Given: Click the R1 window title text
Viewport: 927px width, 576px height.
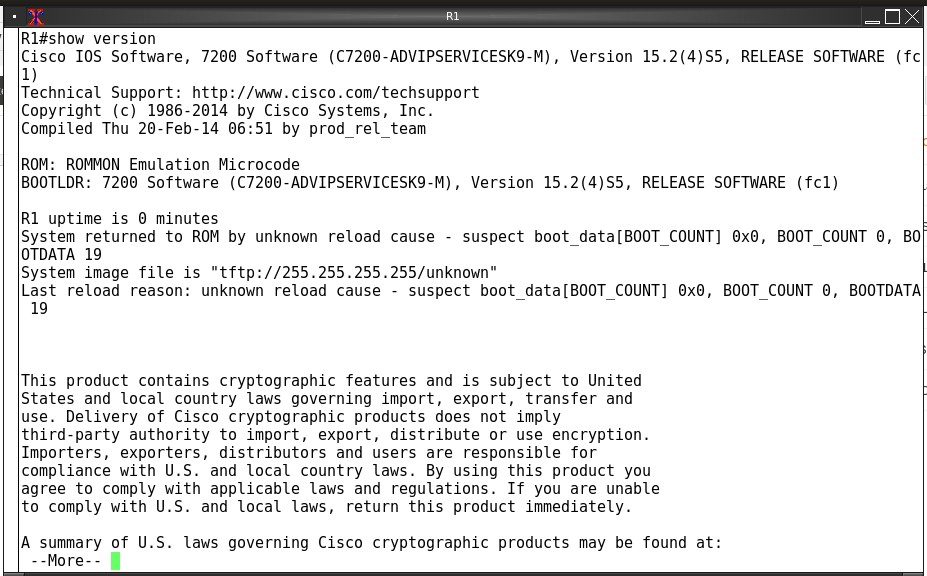Looking at the screenshot, I should coord(452,17).
